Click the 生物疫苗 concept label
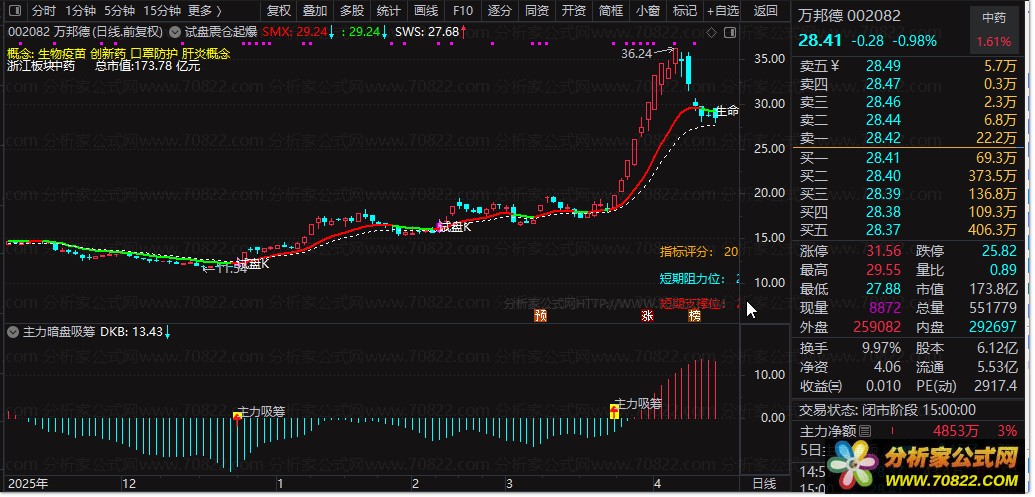The image size is (1035, 497). [x=62, y=53]
